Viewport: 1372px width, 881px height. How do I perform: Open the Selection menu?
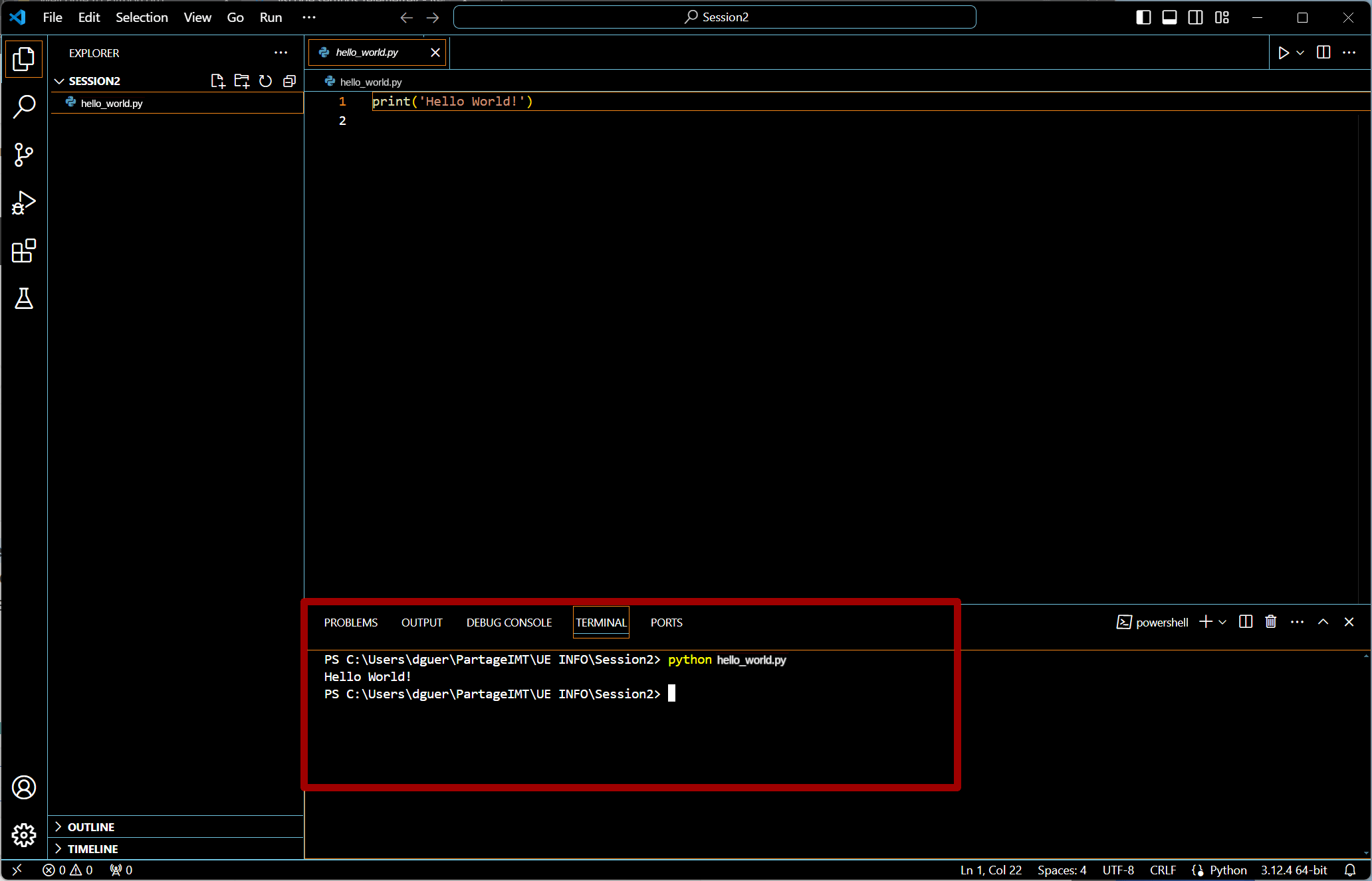coord(142,17)
